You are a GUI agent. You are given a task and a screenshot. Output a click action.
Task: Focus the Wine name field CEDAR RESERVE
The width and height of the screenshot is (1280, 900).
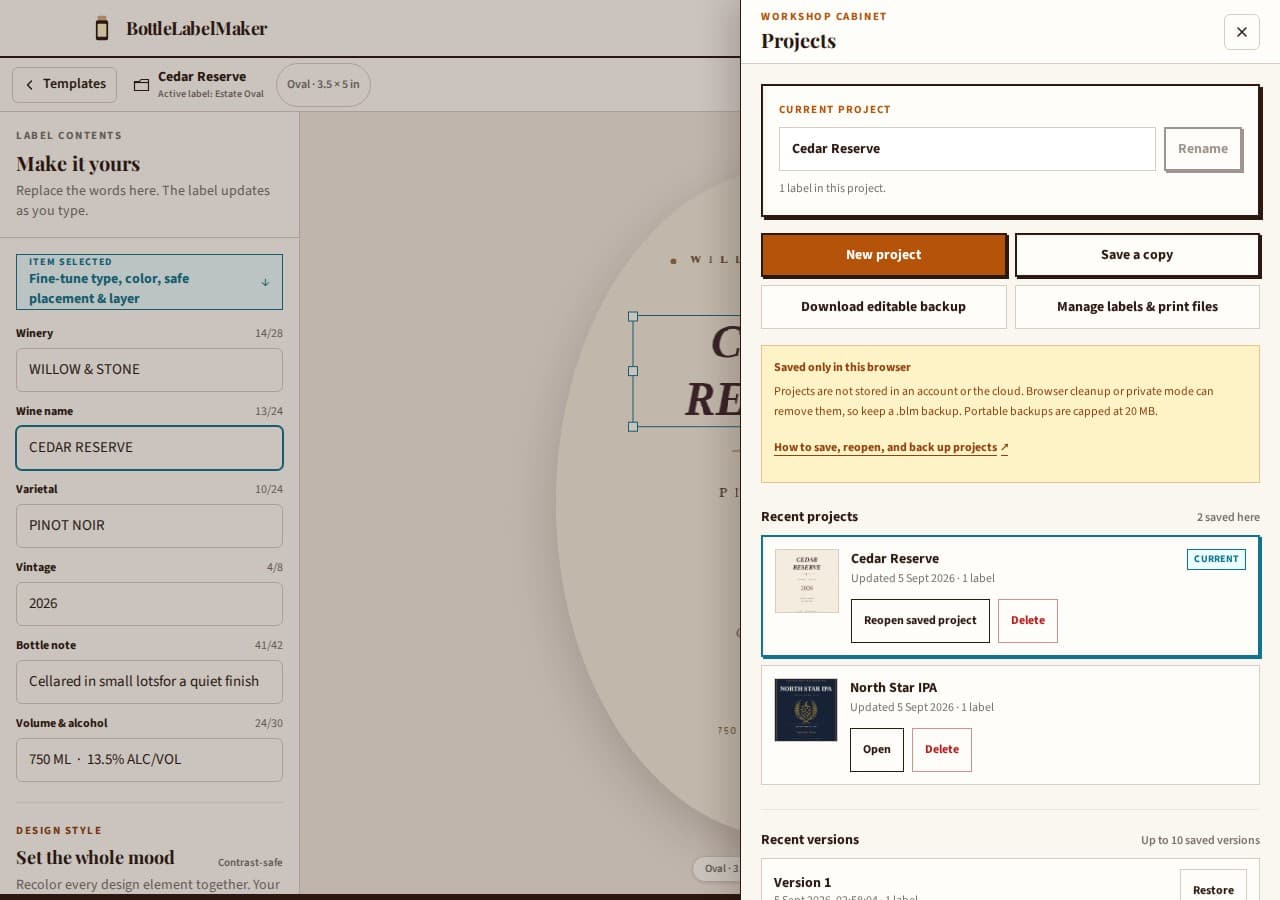[x=149, y=448]
